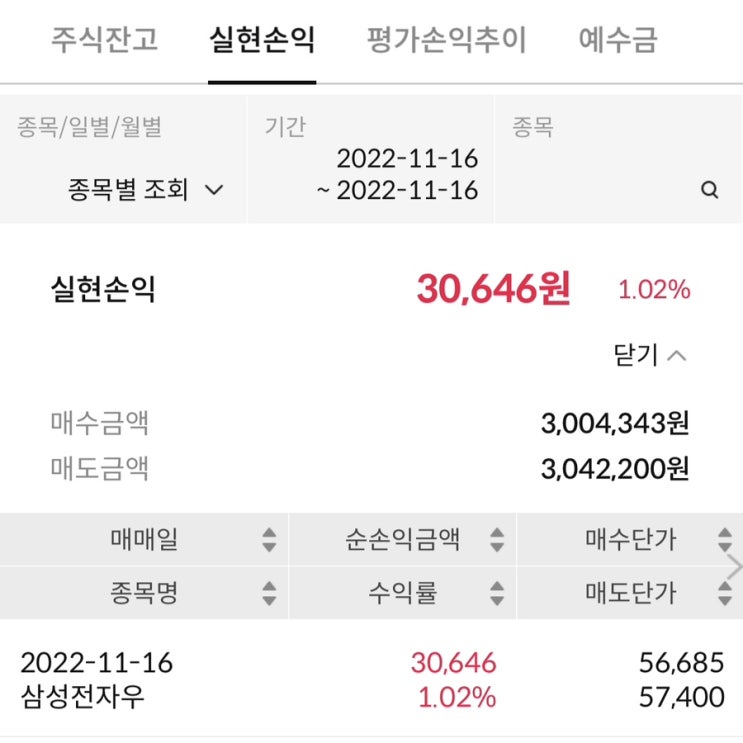The width and height of the screenshot is (743, 743).
Task: Open the 주식잔고 tab
Action: [104, 41]
